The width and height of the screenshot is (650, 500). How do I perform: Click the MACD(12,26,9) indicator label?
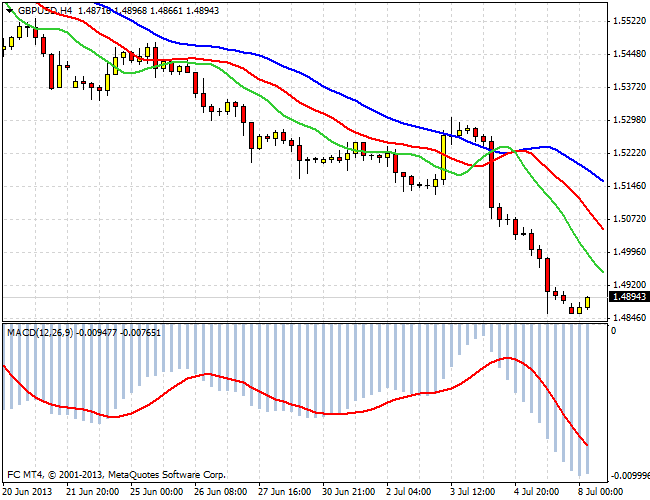coord(40,333)
